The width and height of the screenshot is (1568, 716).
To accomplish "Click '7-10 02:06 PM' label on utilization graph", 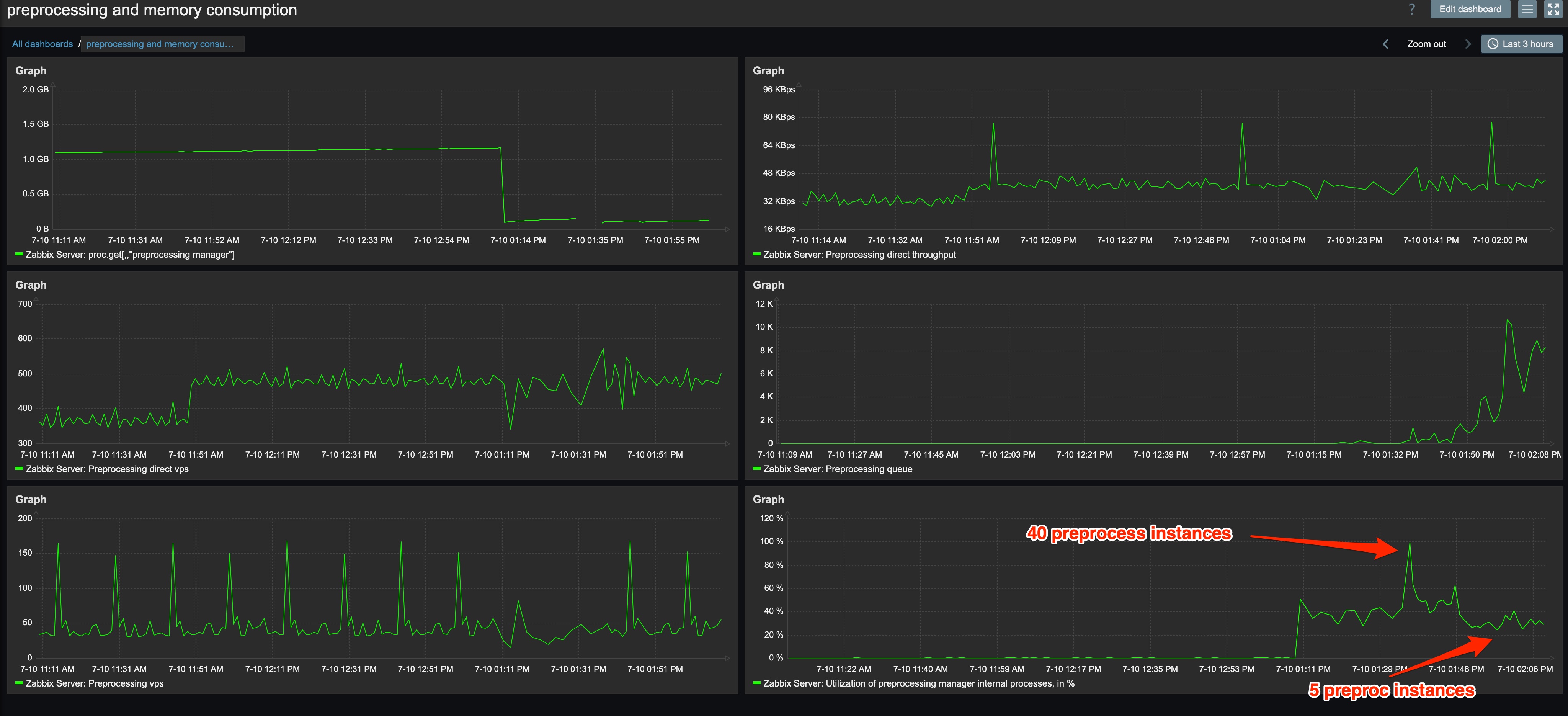I will [1525, 669].
